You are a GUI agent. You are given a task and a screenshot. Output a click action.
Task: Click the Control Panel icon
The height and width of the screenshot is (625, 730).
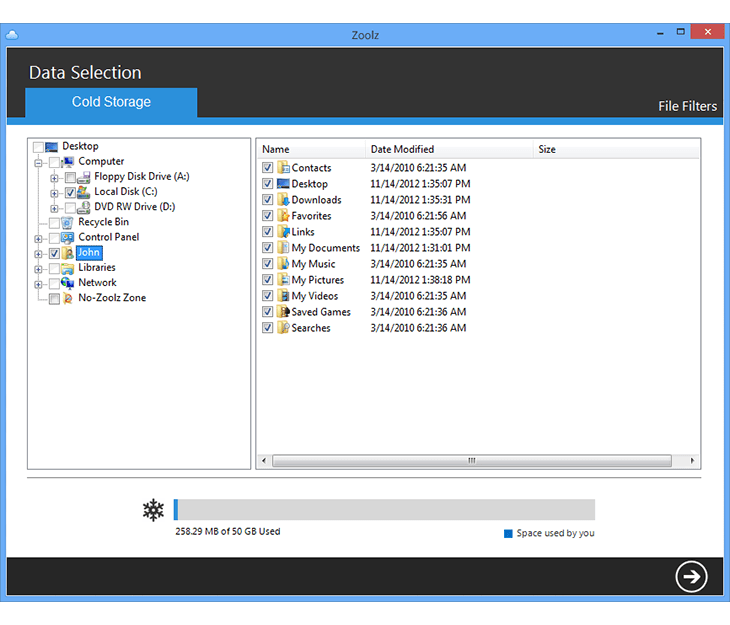pos(68,238)
